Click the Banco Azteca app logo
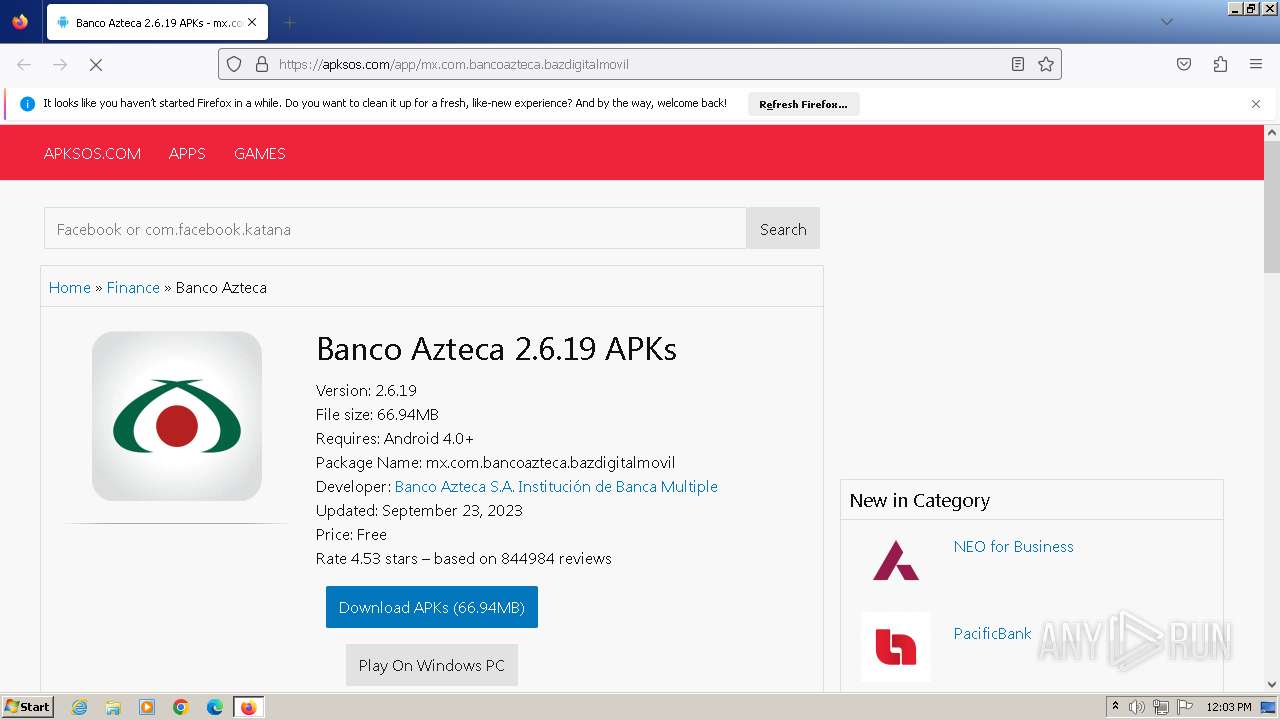This screenshot has height=720, width=1280. pyautogui.click(x=177, y=416)
